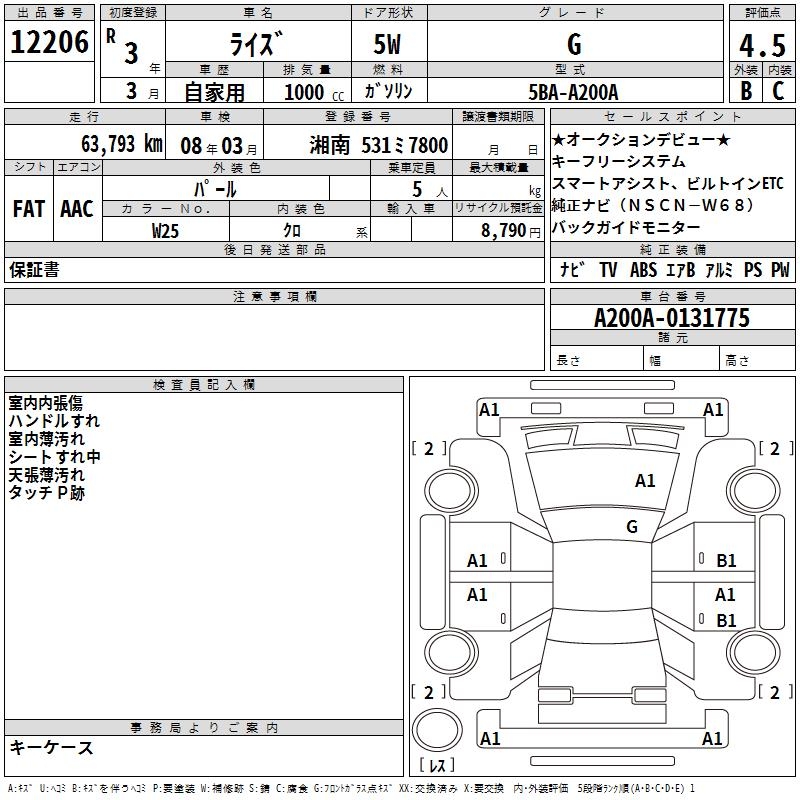
Task: Select the ABS equipment label
Action: pyautogui.click(x=643, y=270)
